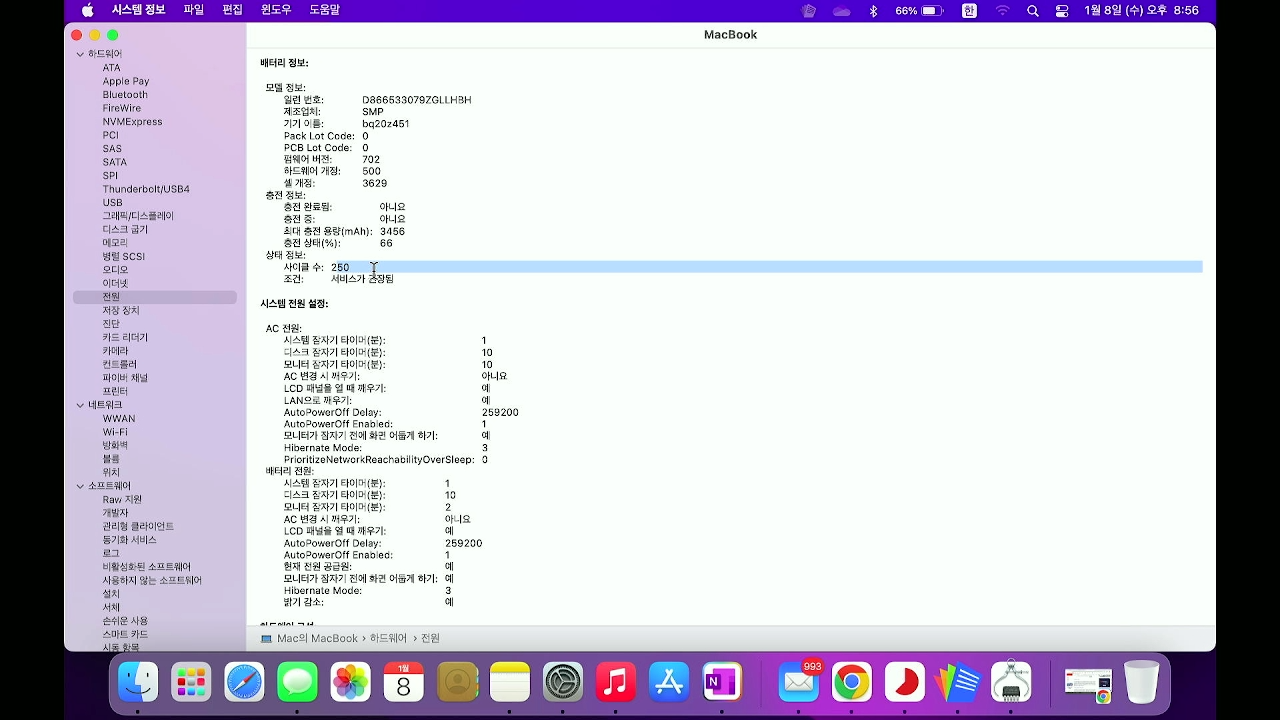Click device name bq20z451
The width and height of the screenshot is (1280, 720).
click(386, 124)
